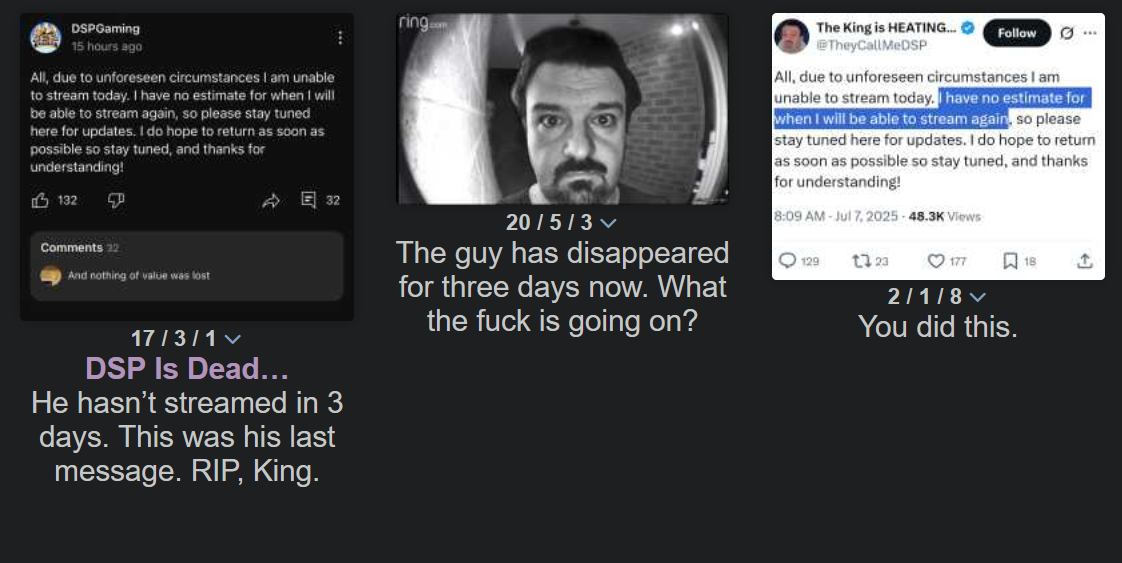The width and height of the screenshot is (1122, 563).
Task: Open the 'DSP Is Dead…' post title link
Action: coord(187,369)
